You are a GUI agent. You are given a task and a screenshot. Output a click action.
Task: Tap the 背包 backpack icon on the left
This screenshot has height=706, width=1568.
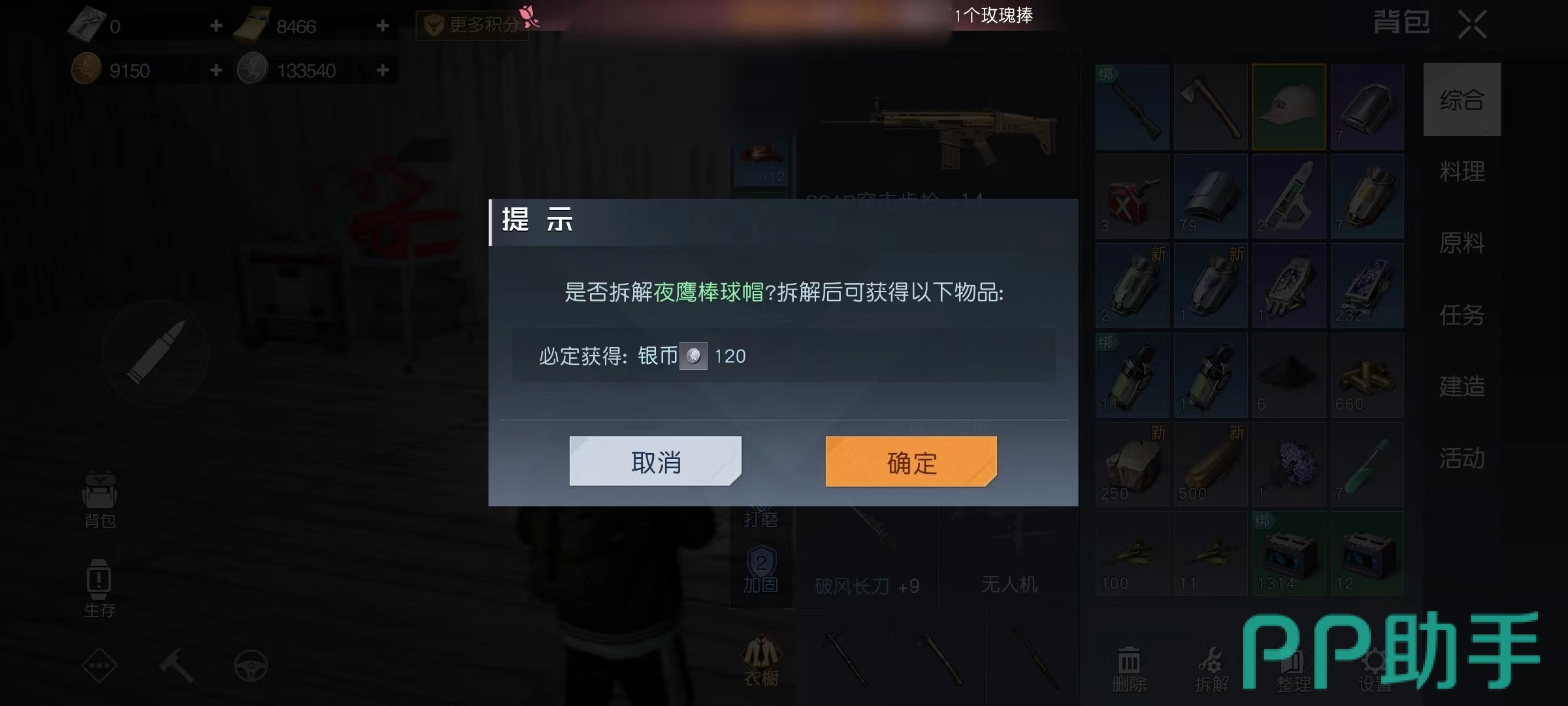[99, 499]
